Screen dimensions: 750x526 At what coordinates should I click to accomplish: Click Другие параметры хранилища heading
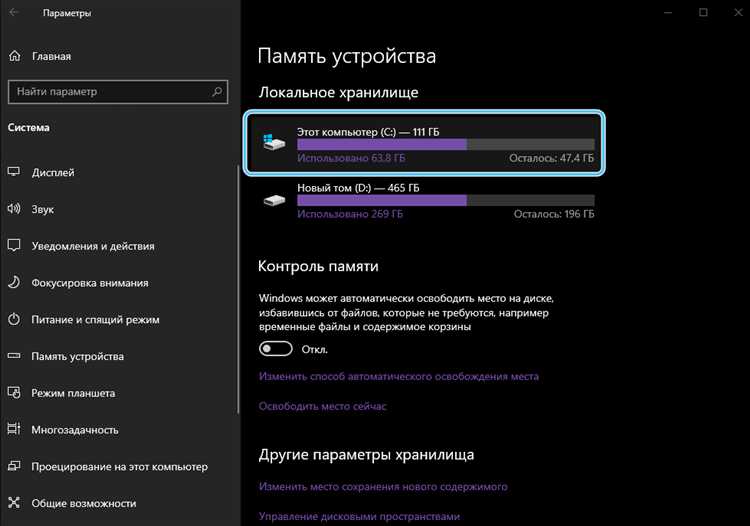pos(366,455)
